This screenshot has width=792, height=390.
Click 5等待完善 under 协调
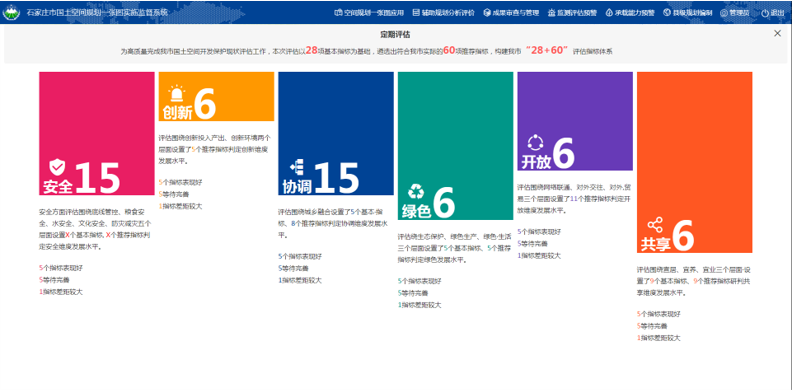coord(293,268)
